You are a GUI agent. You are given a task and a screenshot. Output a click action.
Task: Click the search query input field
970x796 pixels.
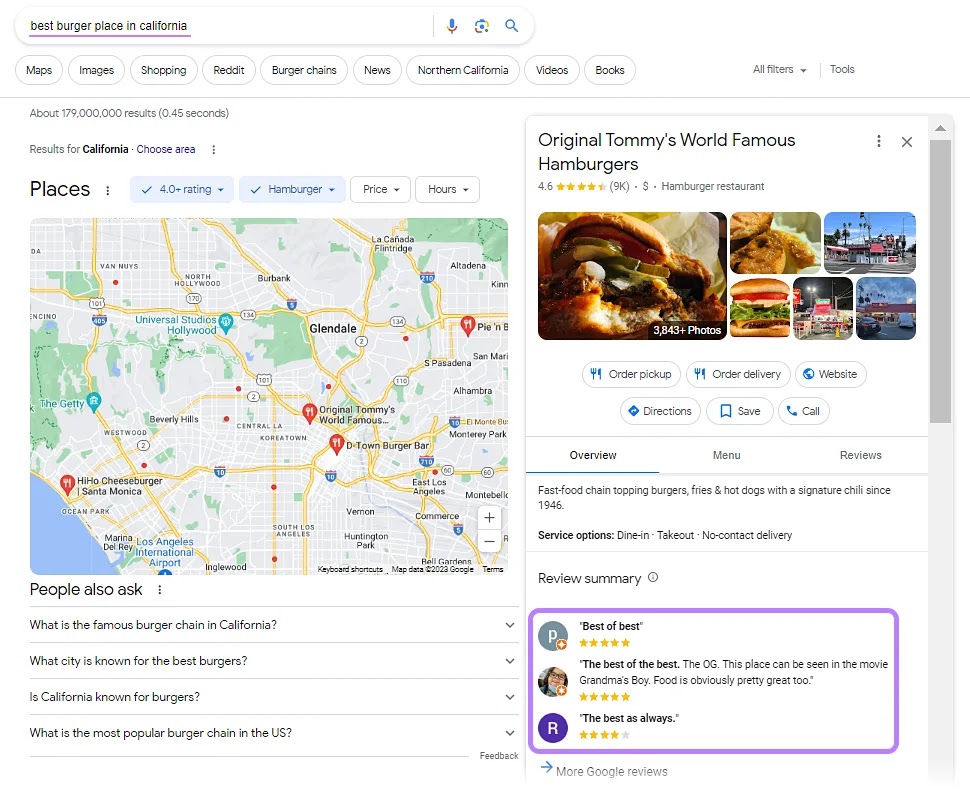point(229,26)
